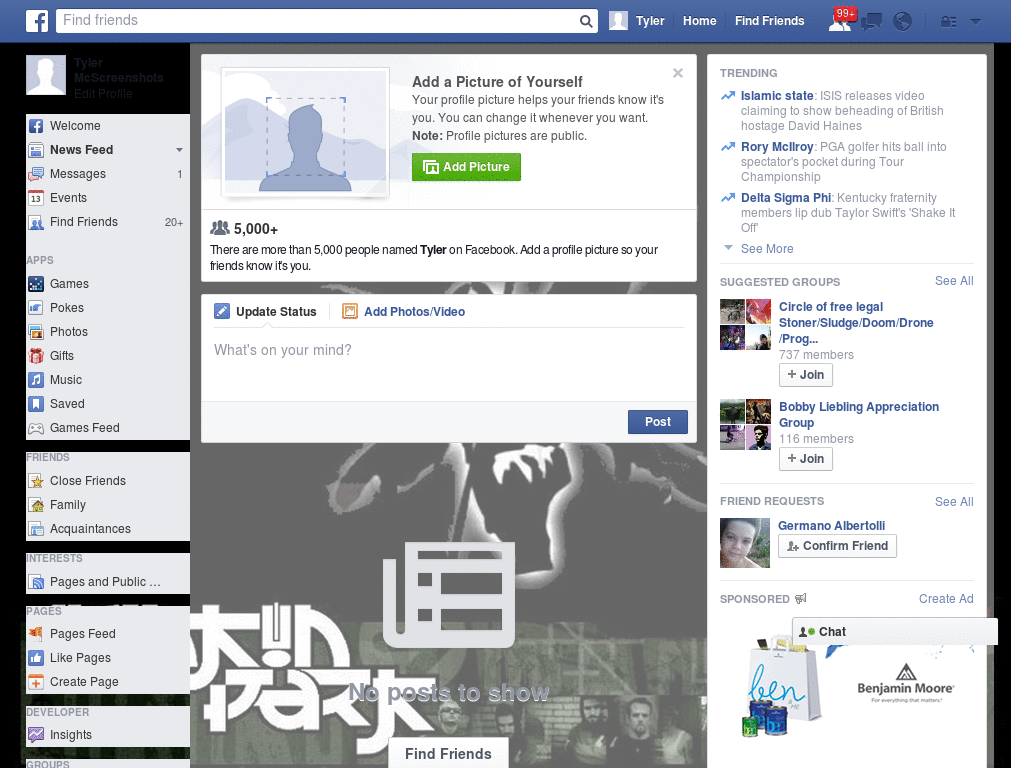Open the Rory McIlroy trending topic
1024x768 pixels.
(776, 147)
